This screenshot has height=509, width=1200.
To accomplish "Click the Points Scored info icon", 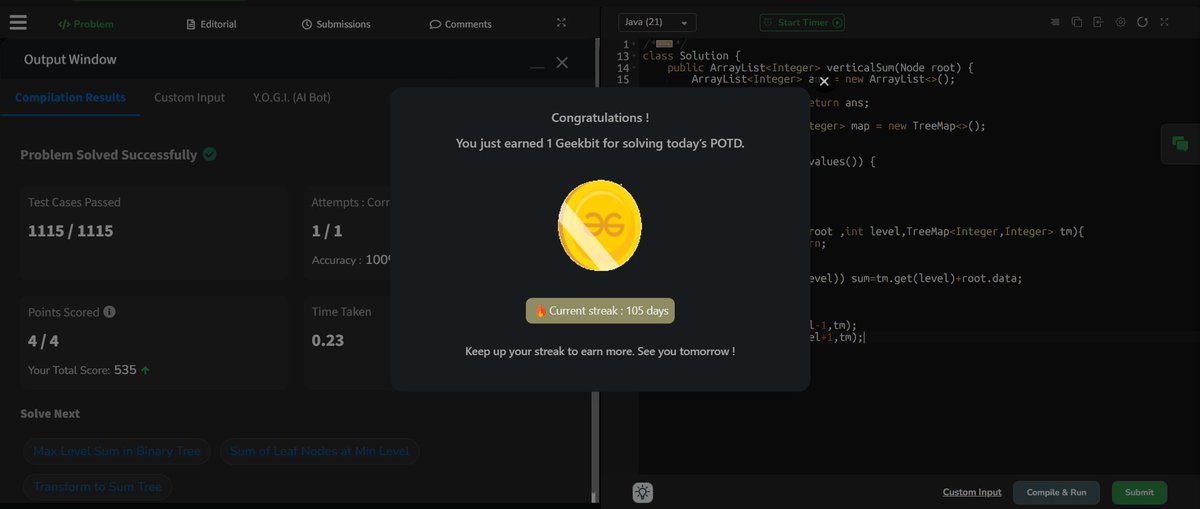I will click(x=109, y=311).
